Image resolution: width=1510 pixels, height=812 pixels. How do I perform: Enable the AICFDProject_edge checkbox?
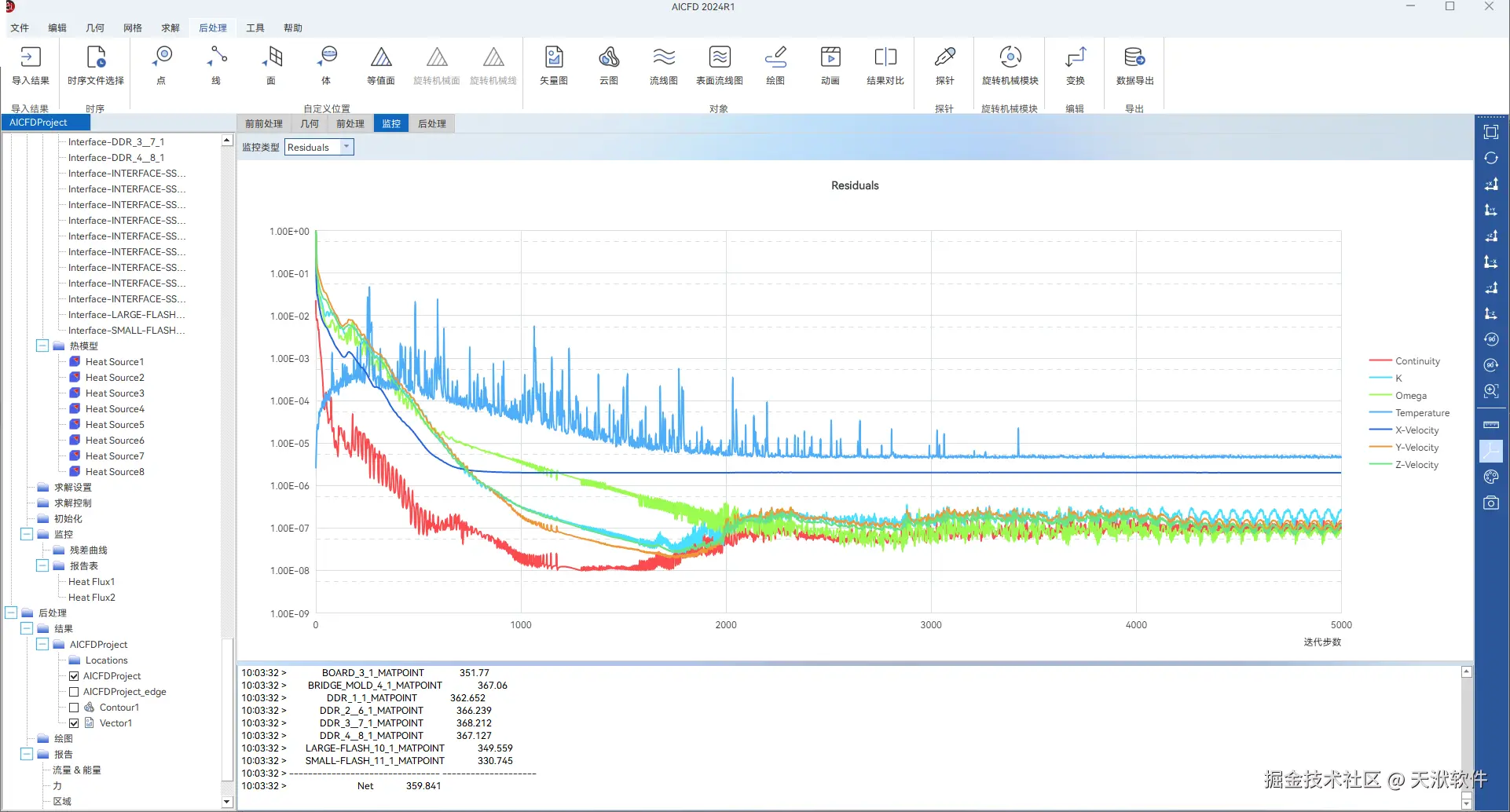tap(74, 692)
